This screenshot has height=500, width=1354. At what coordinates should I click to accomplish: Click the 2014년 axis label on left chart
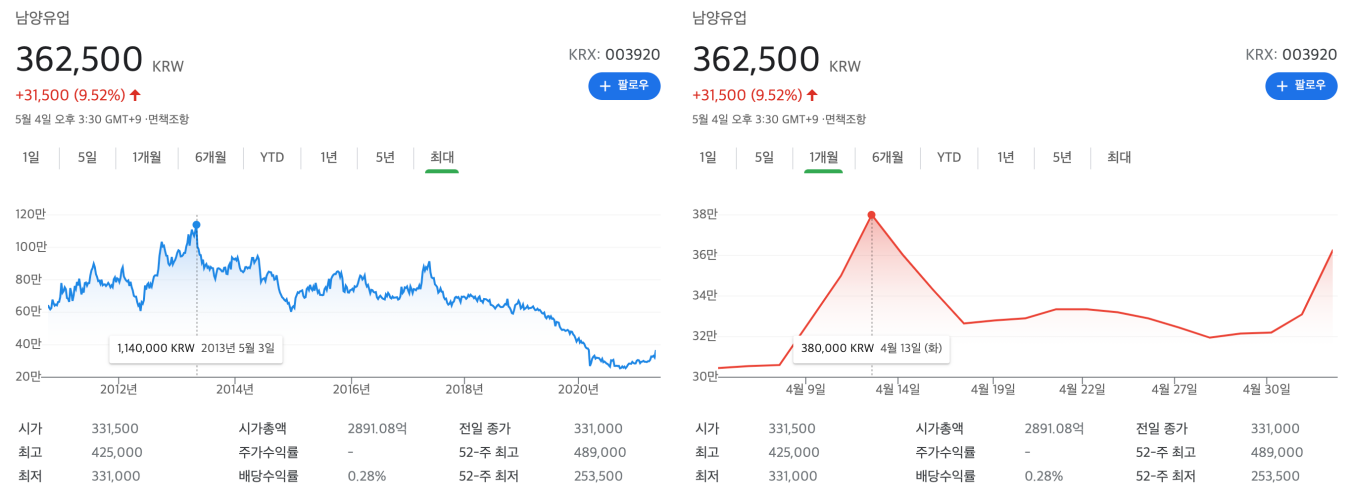click(x=235, y=389)
